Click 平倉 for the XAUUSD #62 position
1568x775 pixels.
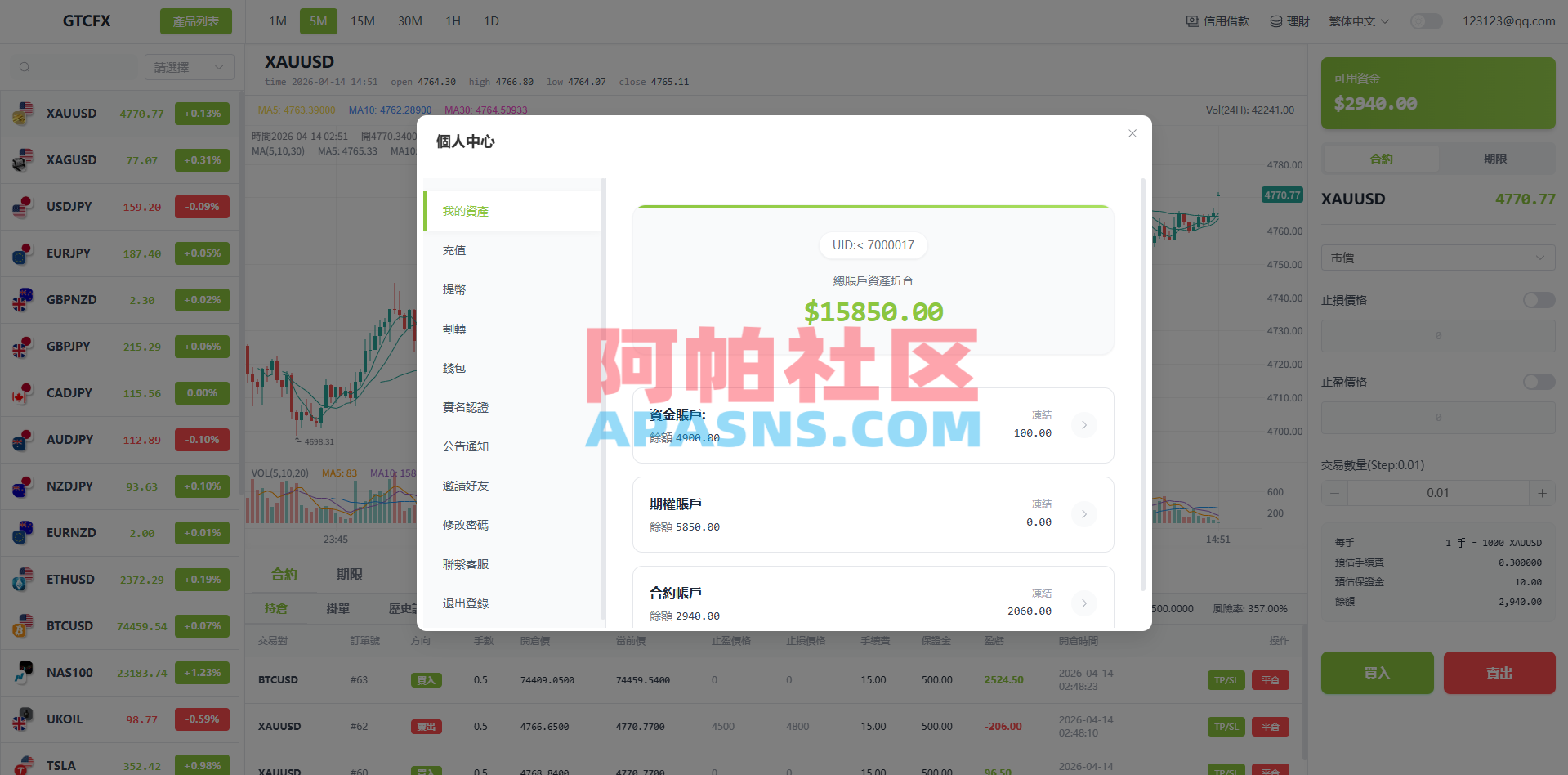1270,727
